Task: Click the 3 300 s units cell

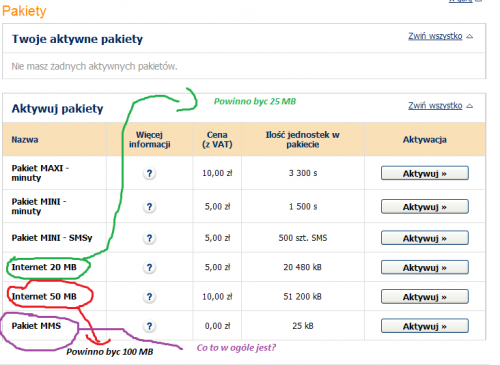Action: coord(303,173)
